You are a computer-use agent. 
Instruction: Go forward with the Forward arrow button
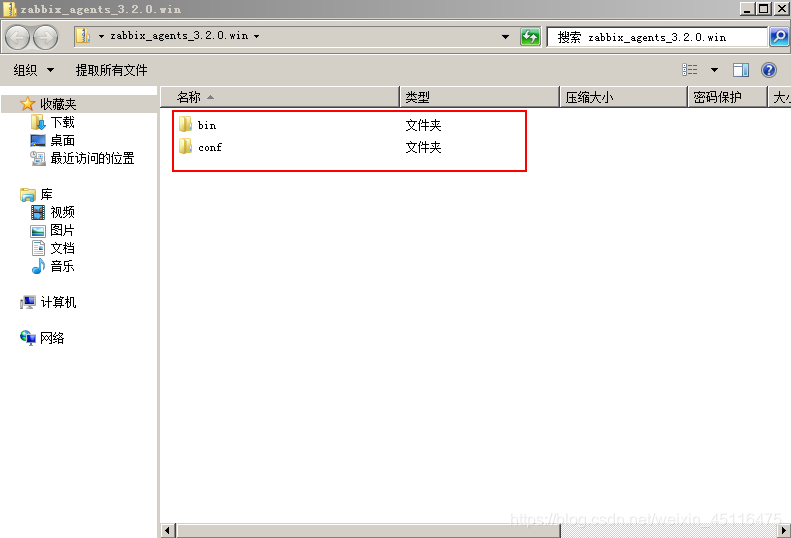46,38
